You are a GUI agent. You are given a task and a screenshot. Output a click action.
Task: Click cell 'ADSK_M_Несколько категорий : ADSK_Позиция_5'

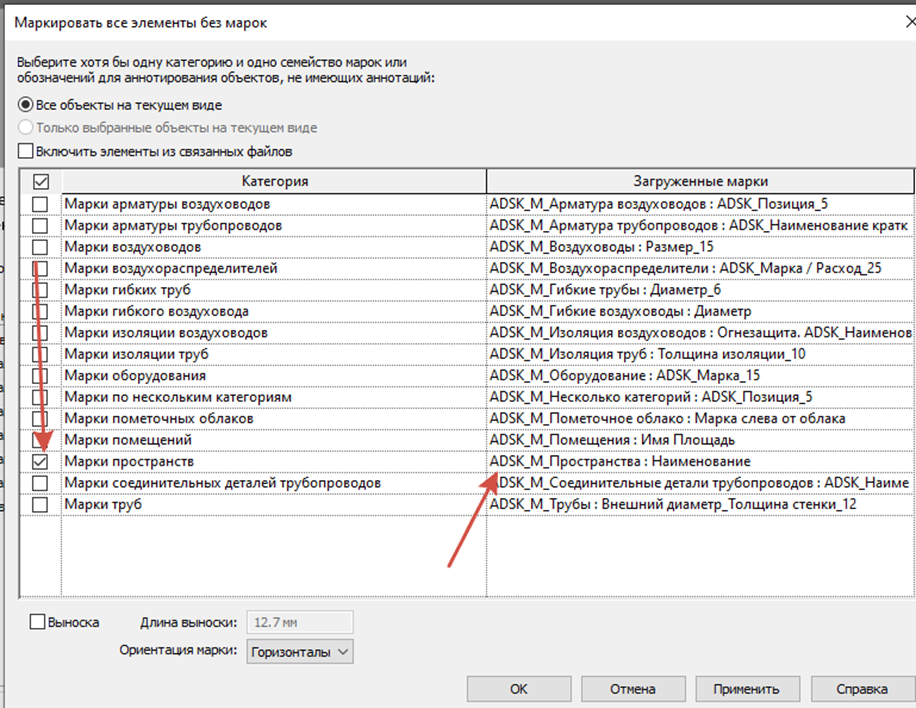point(700,397)
